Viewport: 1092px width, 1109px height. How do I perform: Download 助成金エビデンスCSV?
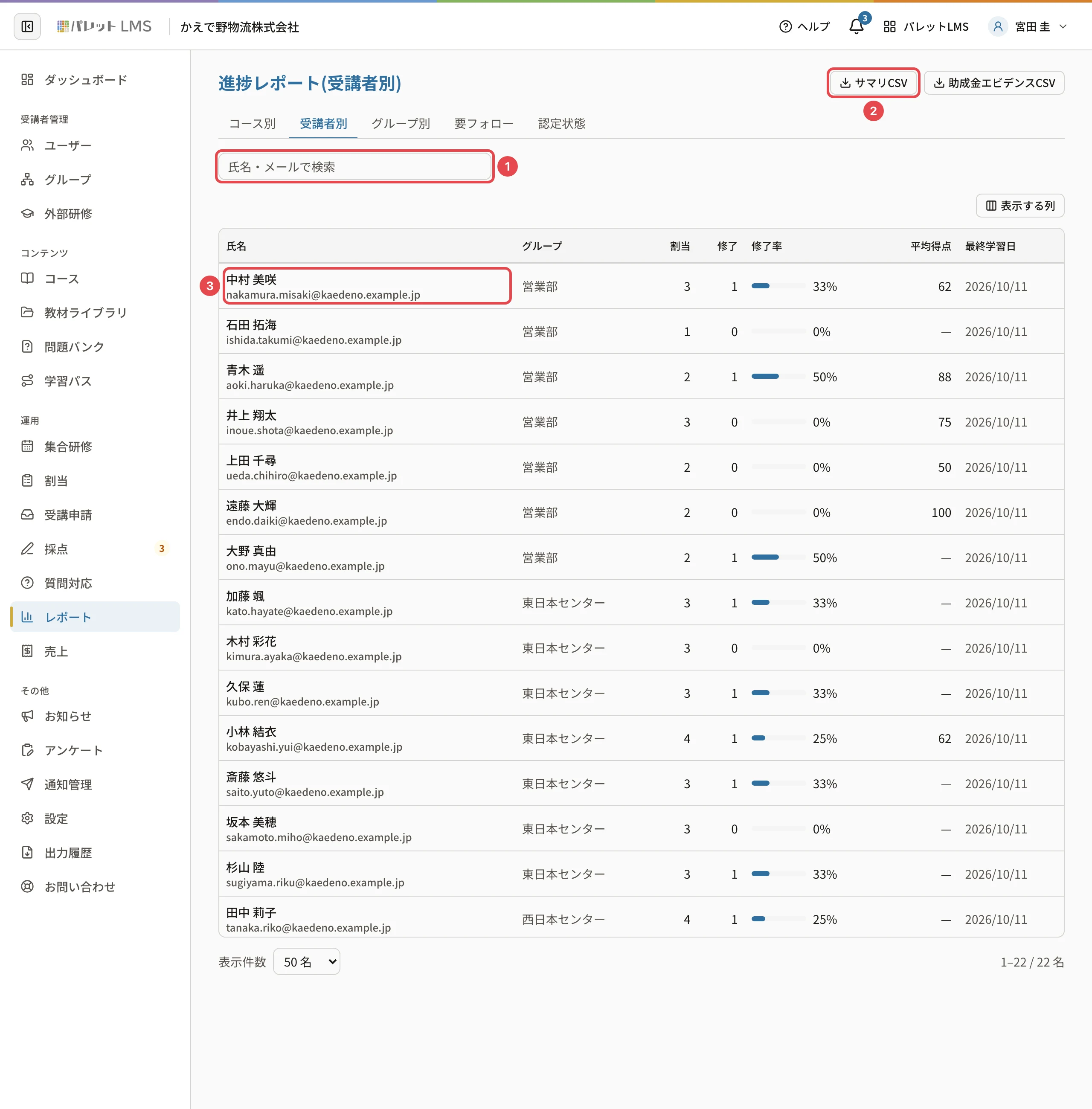[x=994, y=83]
